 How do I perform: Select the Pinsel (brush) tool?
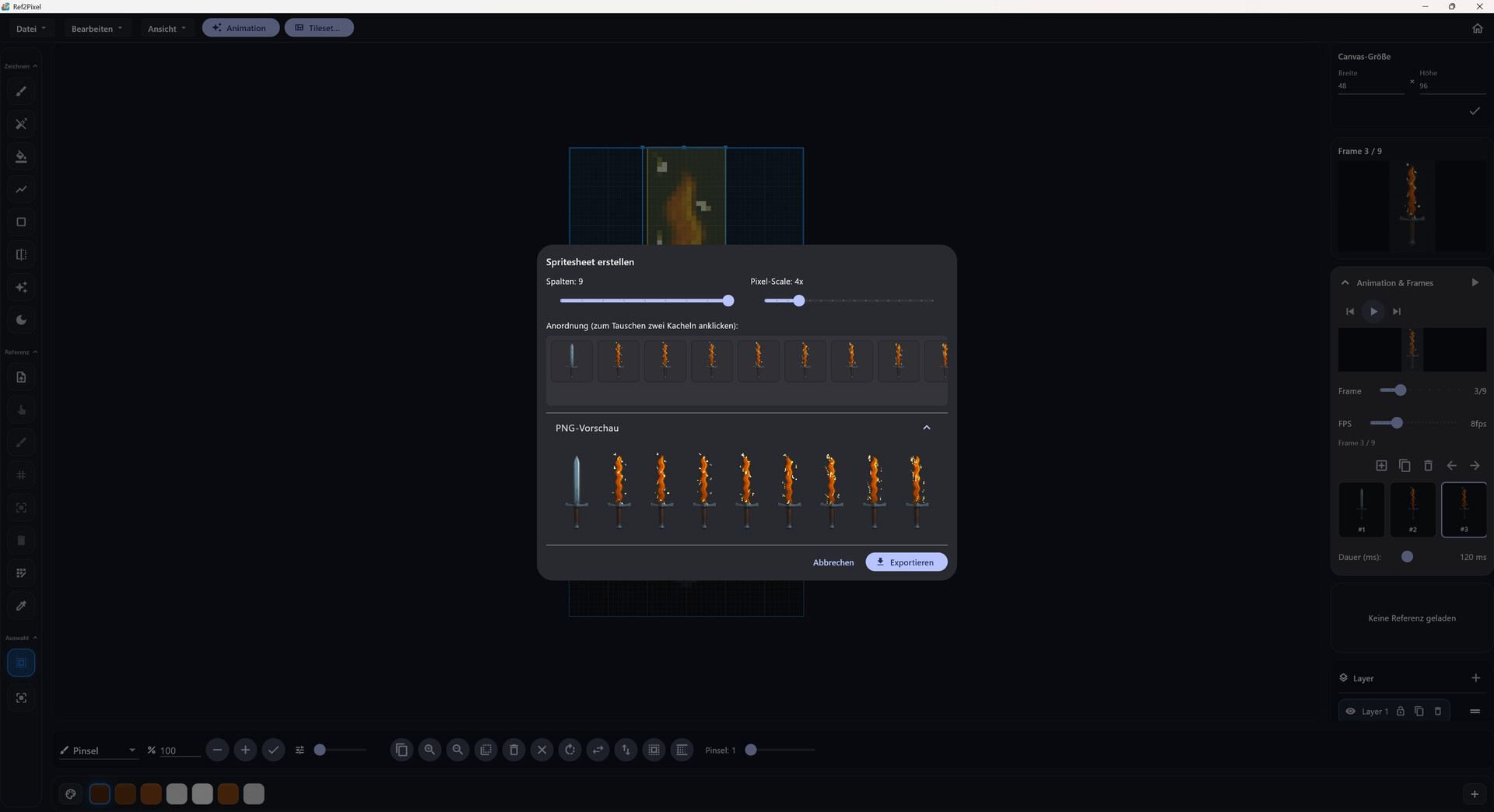[x=21, y=91]
